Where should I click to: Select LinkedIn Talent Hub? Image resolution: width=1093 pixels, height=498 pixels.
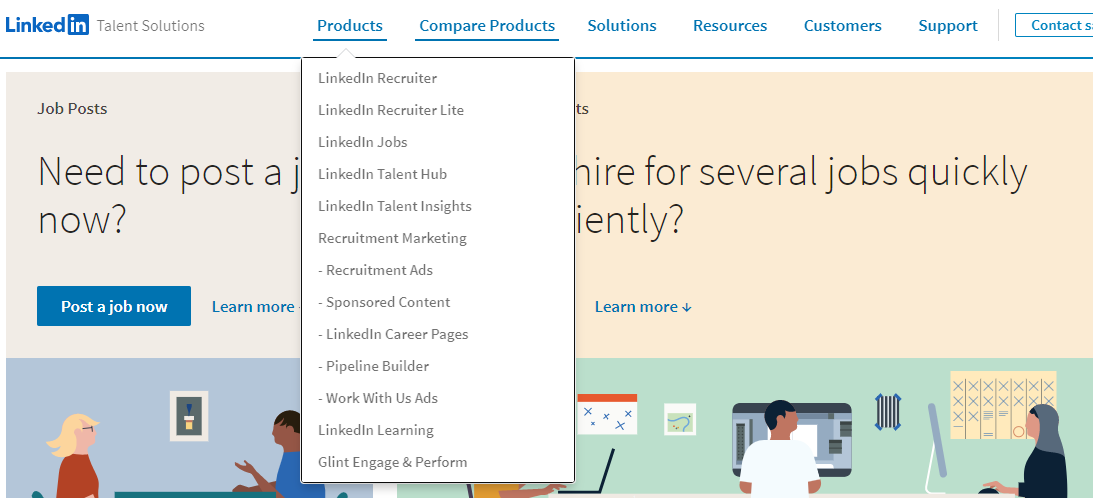point(382,174)
